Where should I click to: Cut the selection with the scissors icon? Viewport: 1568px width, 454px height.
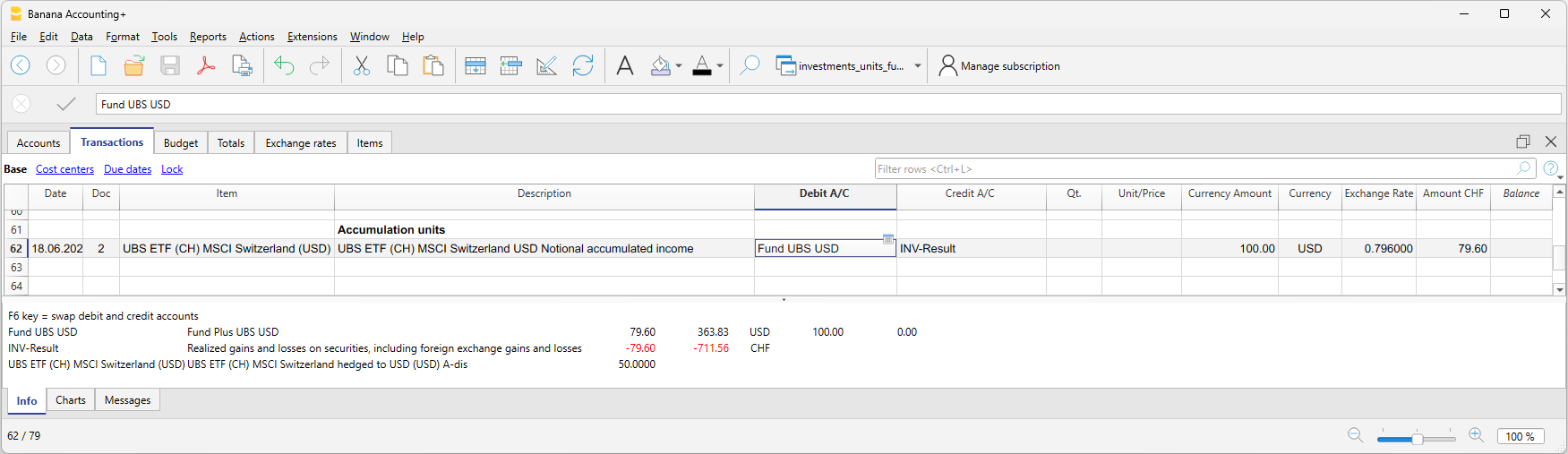[362, 65]
